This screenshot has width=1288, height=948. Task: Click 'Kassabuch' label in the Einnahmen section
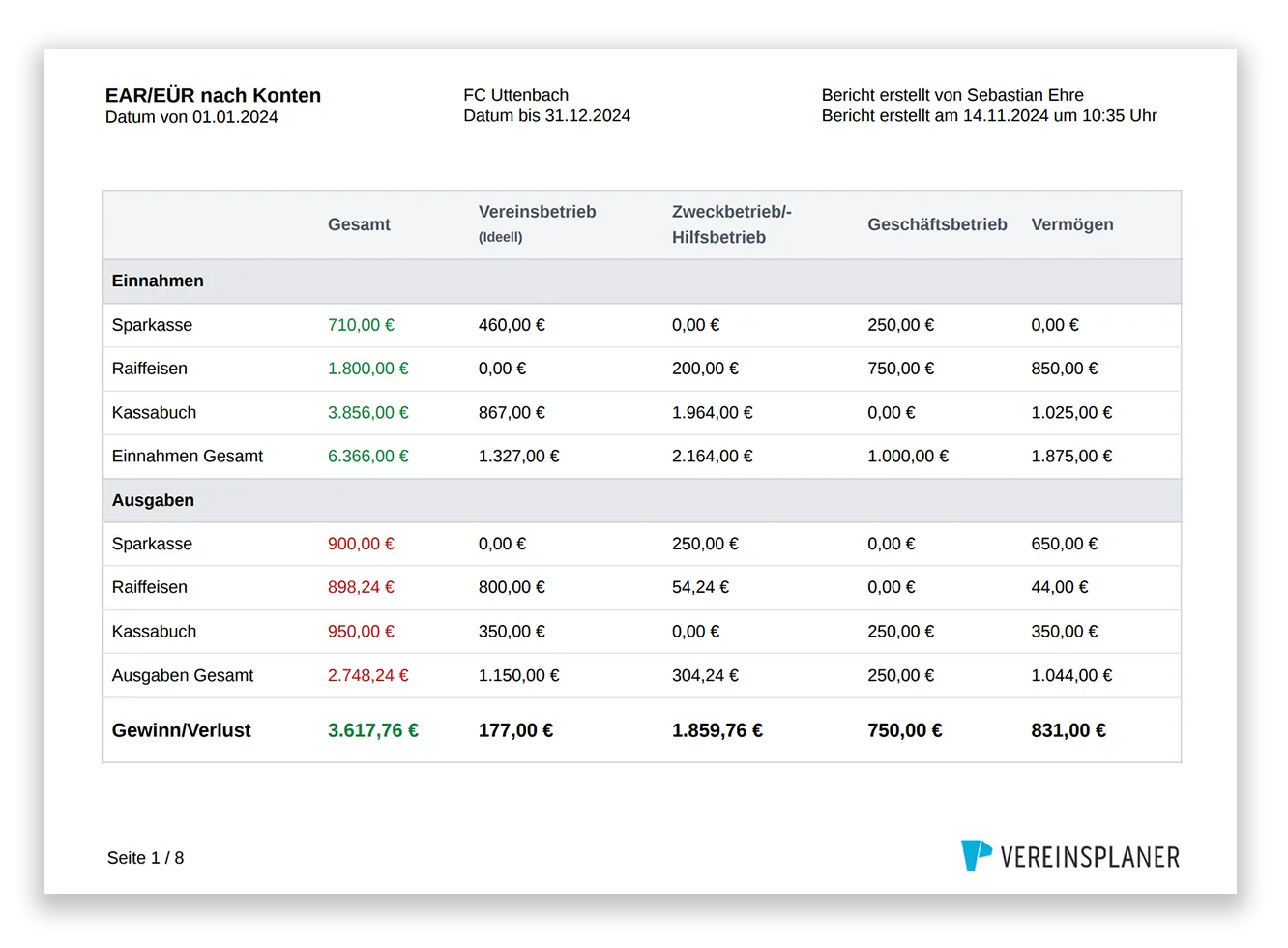154,413
